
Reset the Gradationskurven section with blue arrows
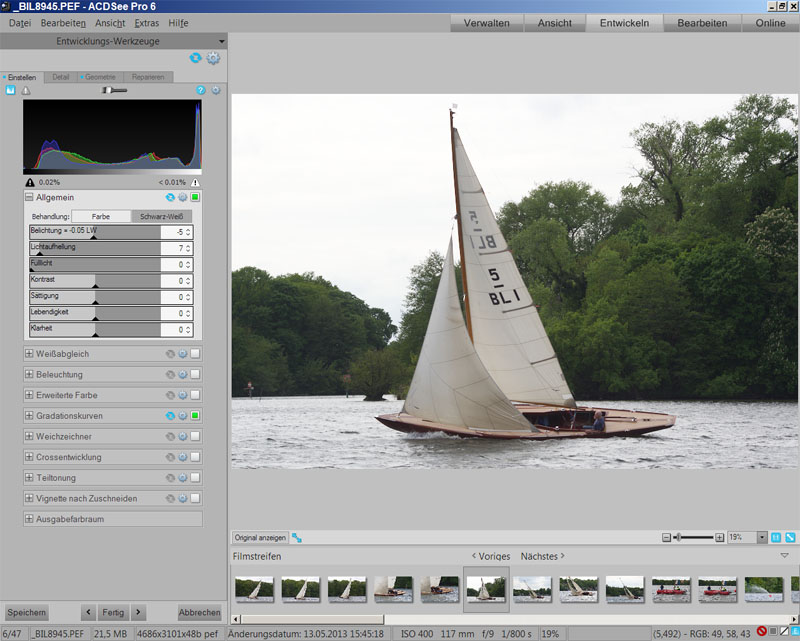170,416
